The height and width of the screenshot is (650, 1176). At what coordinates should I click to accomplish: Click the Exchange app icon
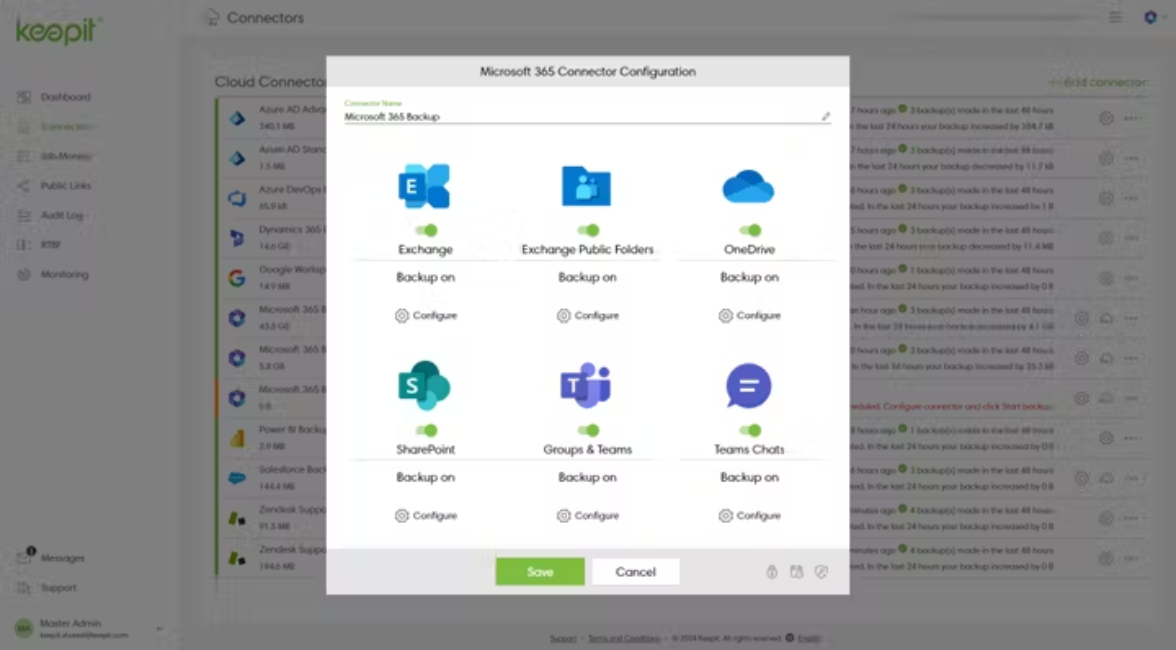[x=424, y=186]
